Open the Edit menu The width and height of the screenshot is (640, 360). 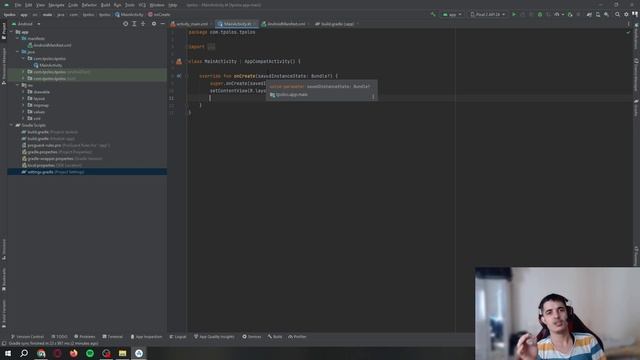tap(29, 5)
